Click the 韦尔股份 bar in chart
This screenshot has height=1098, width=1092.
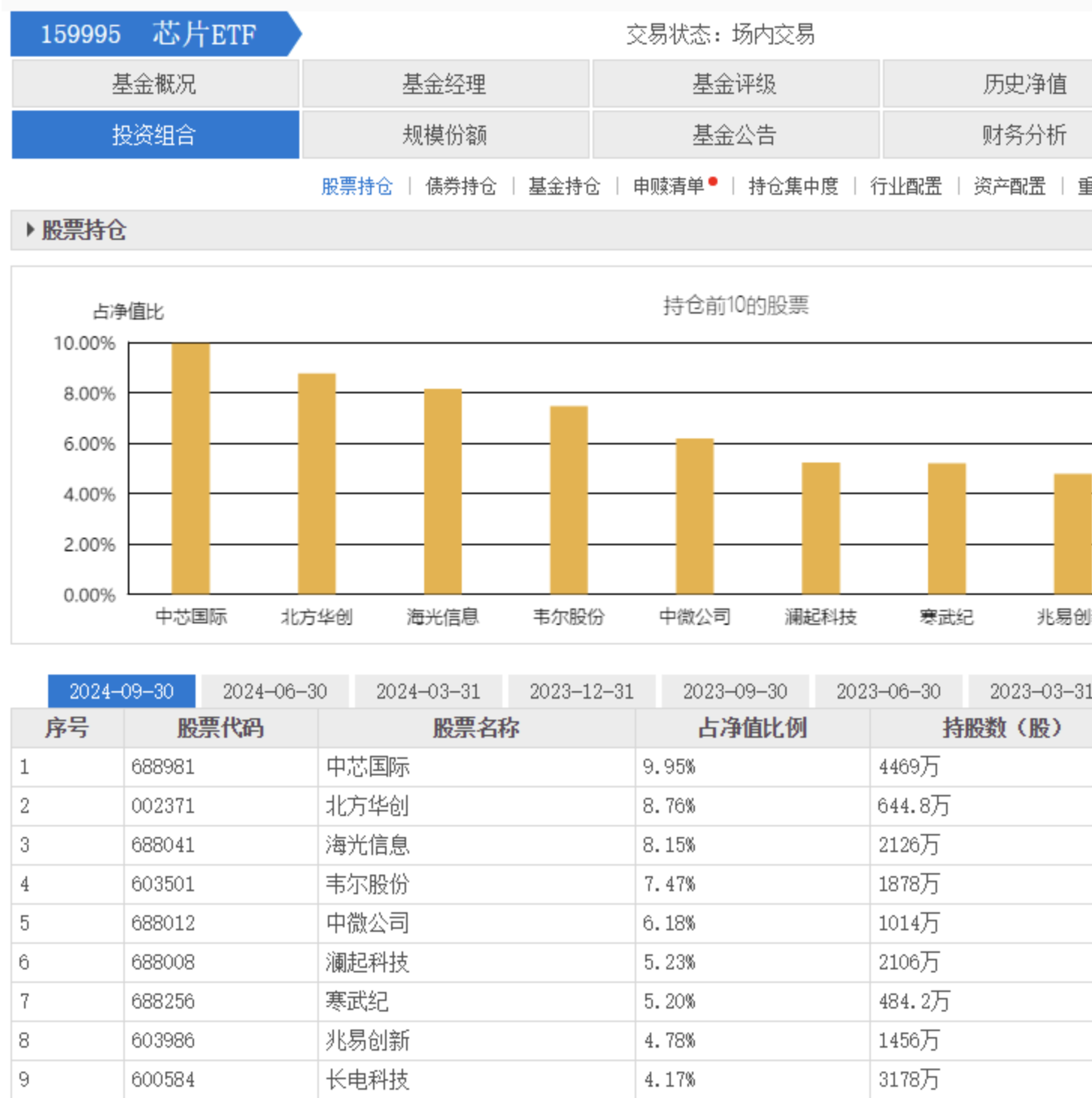569,500
